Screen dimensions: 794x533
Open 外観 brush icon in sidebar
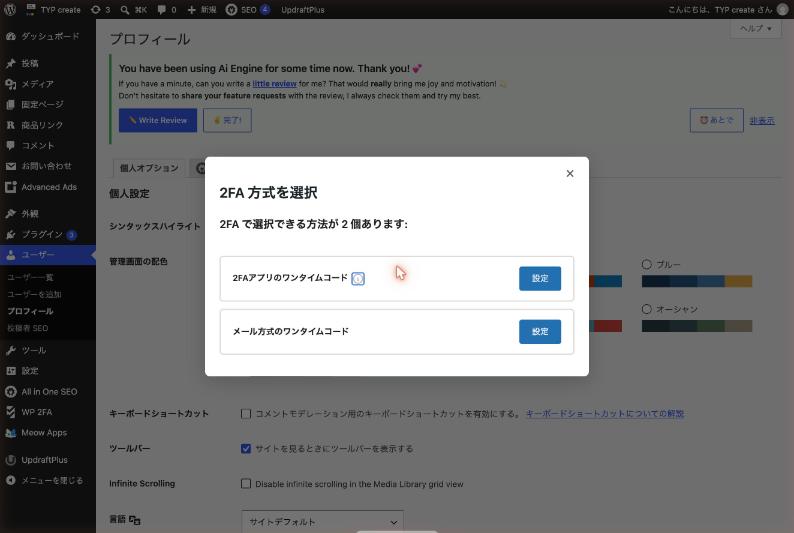pyautogui.click(x=11, y=214)
